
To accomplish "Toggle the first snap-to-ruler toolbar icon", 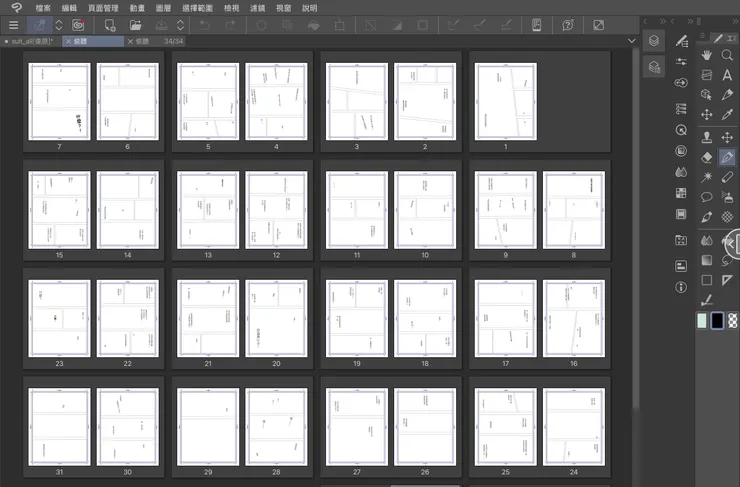I will tap(454, 25).
